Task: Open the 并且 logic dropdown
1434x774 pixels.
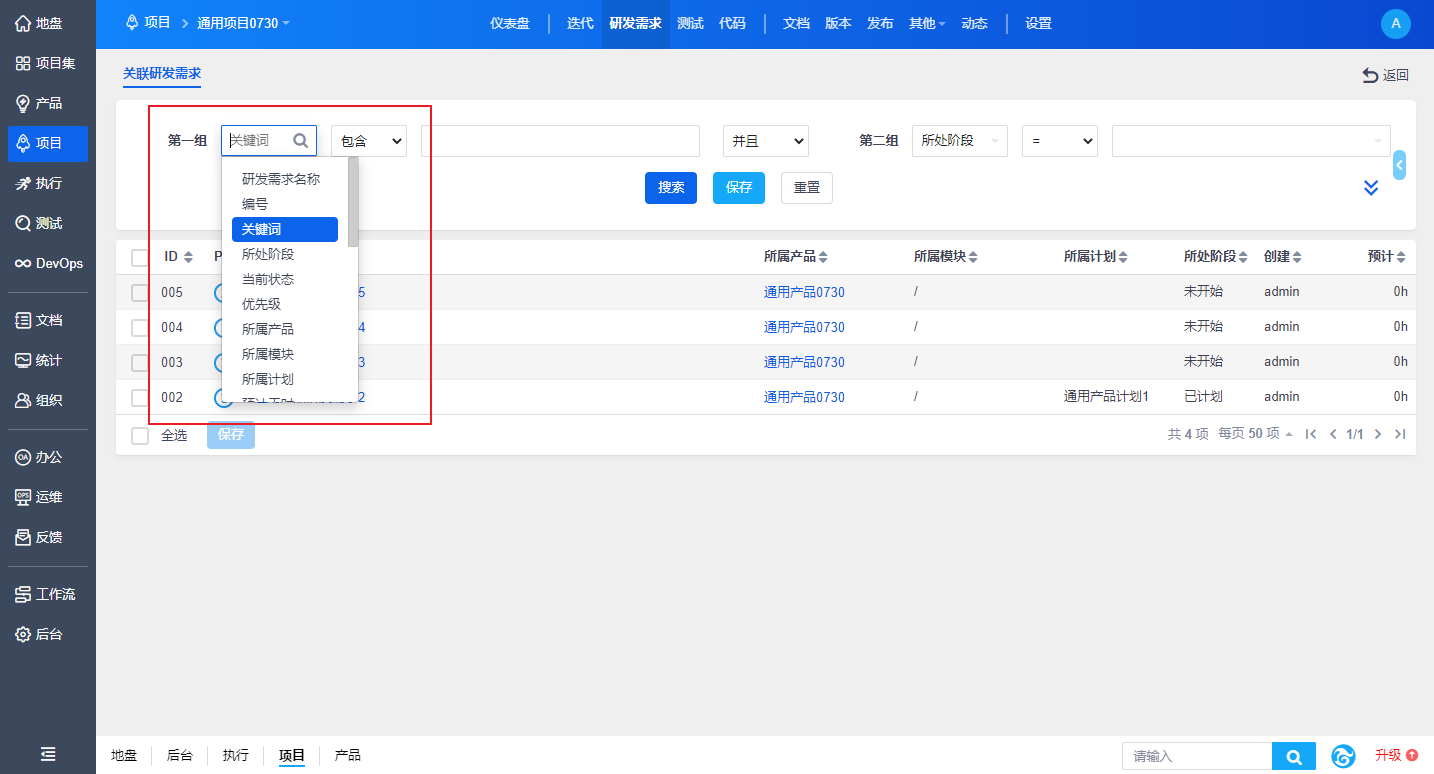Action: [x=765, y=141]
